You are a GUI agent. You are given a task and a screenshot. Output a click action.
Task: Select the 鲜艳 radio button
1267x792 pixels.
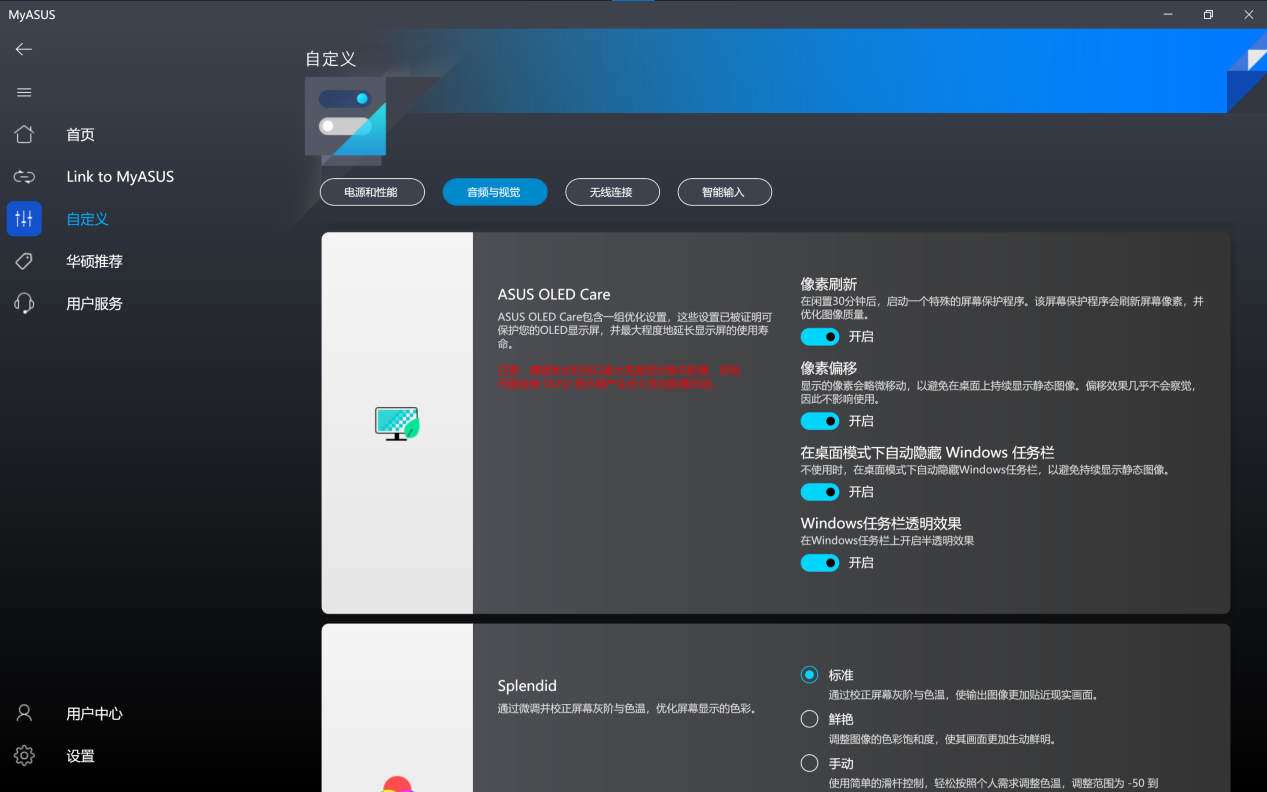click(x=810, y=719)
